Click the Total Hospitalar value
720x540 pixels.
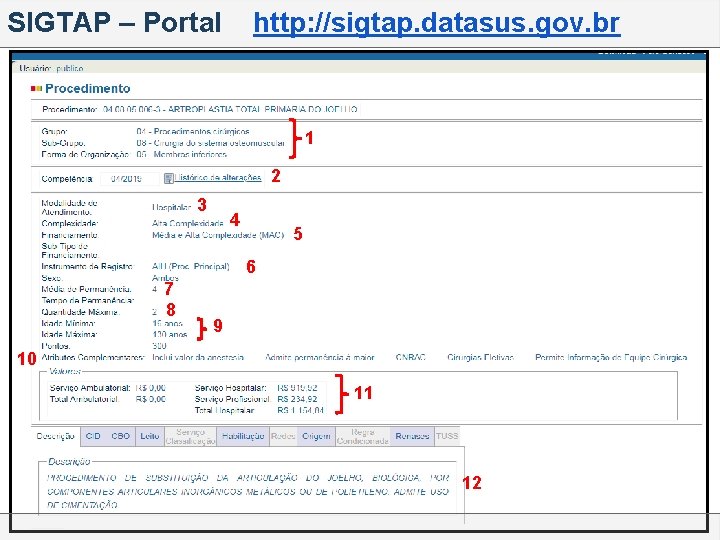[x=300, y=410]
